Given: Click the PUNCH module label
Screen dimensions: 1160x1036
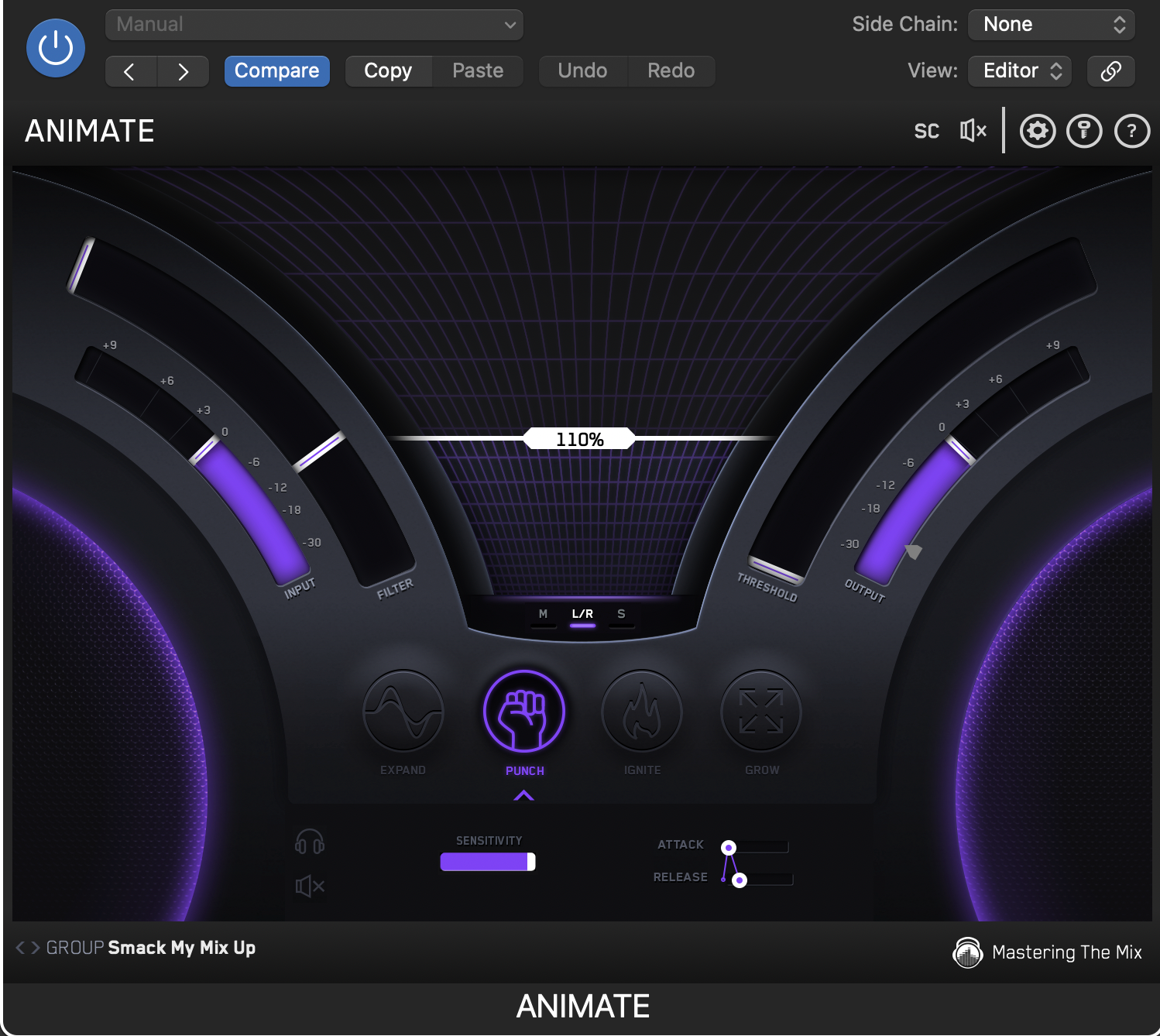Looking at the screenshot, I should (525, 771).
